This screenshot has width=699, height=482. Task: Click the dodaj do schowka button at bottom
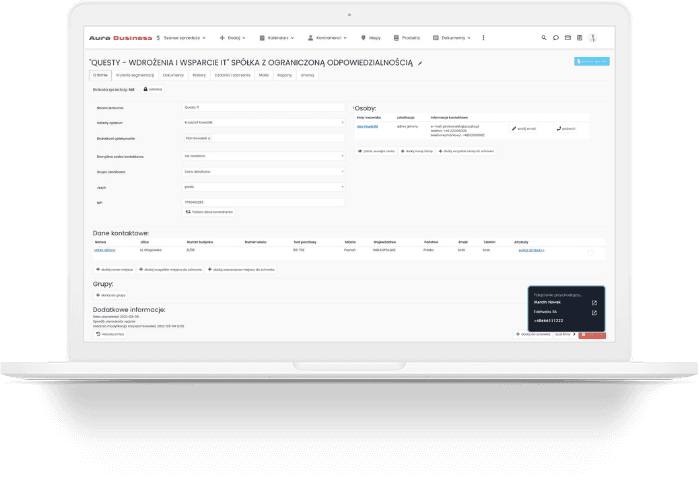click(x=533, y=334)
